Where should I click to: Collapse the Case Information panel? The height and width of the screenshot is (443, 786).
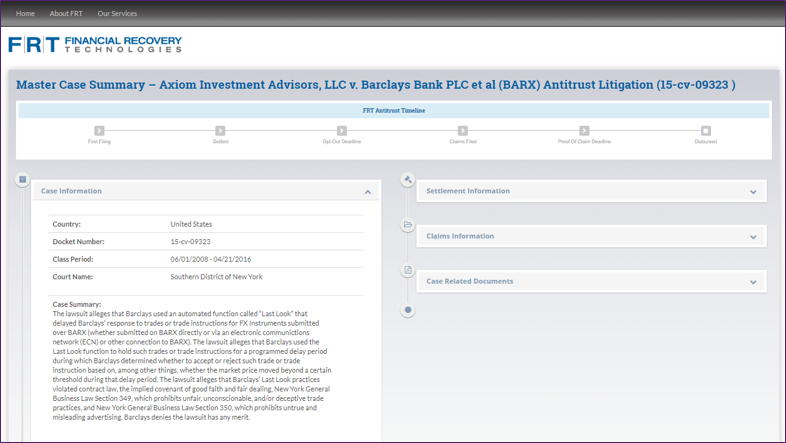pyautogui.click(x=367, y=192)
